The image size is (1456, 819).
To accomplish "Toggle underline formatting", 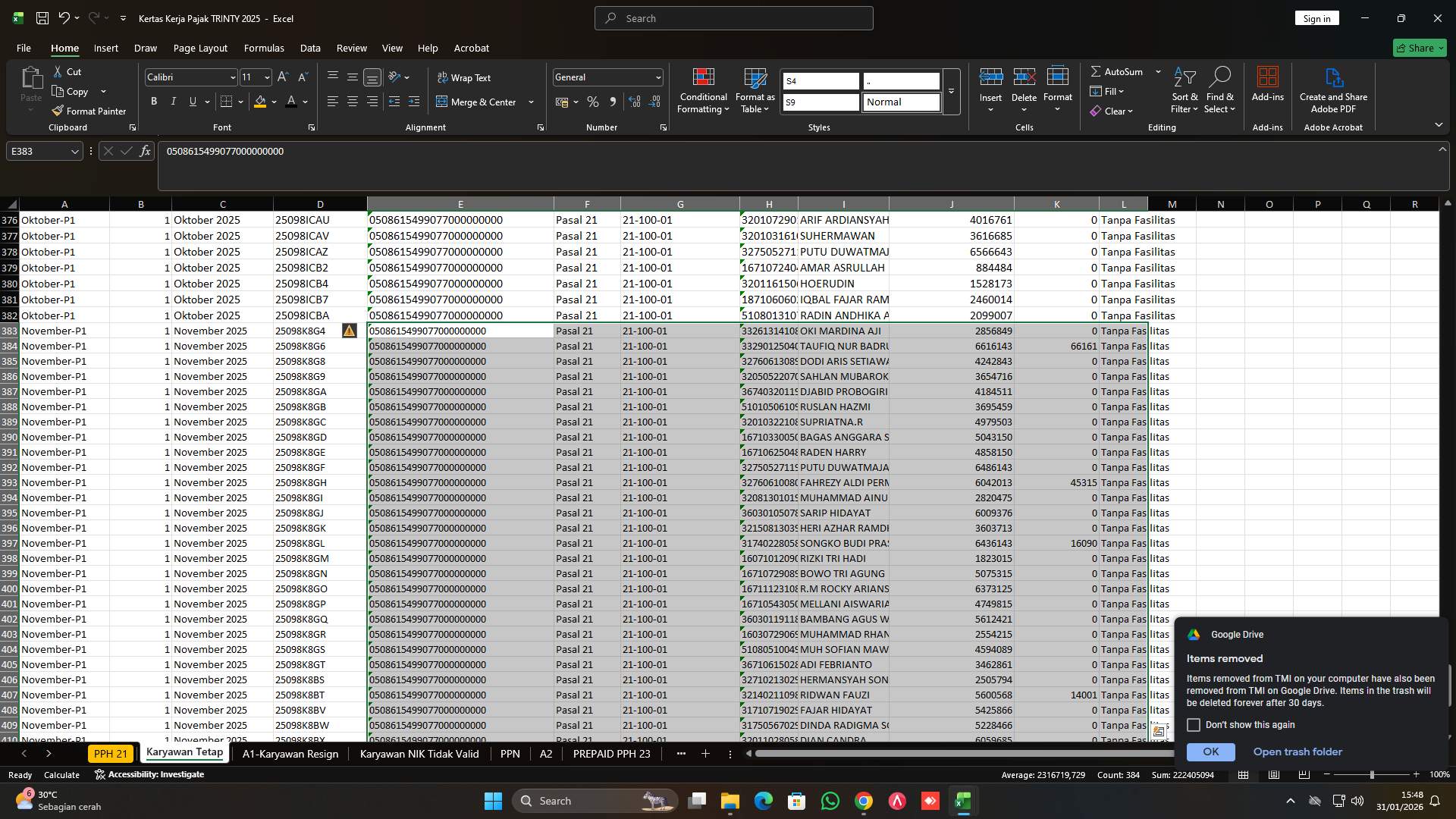I will coord(192,101).
